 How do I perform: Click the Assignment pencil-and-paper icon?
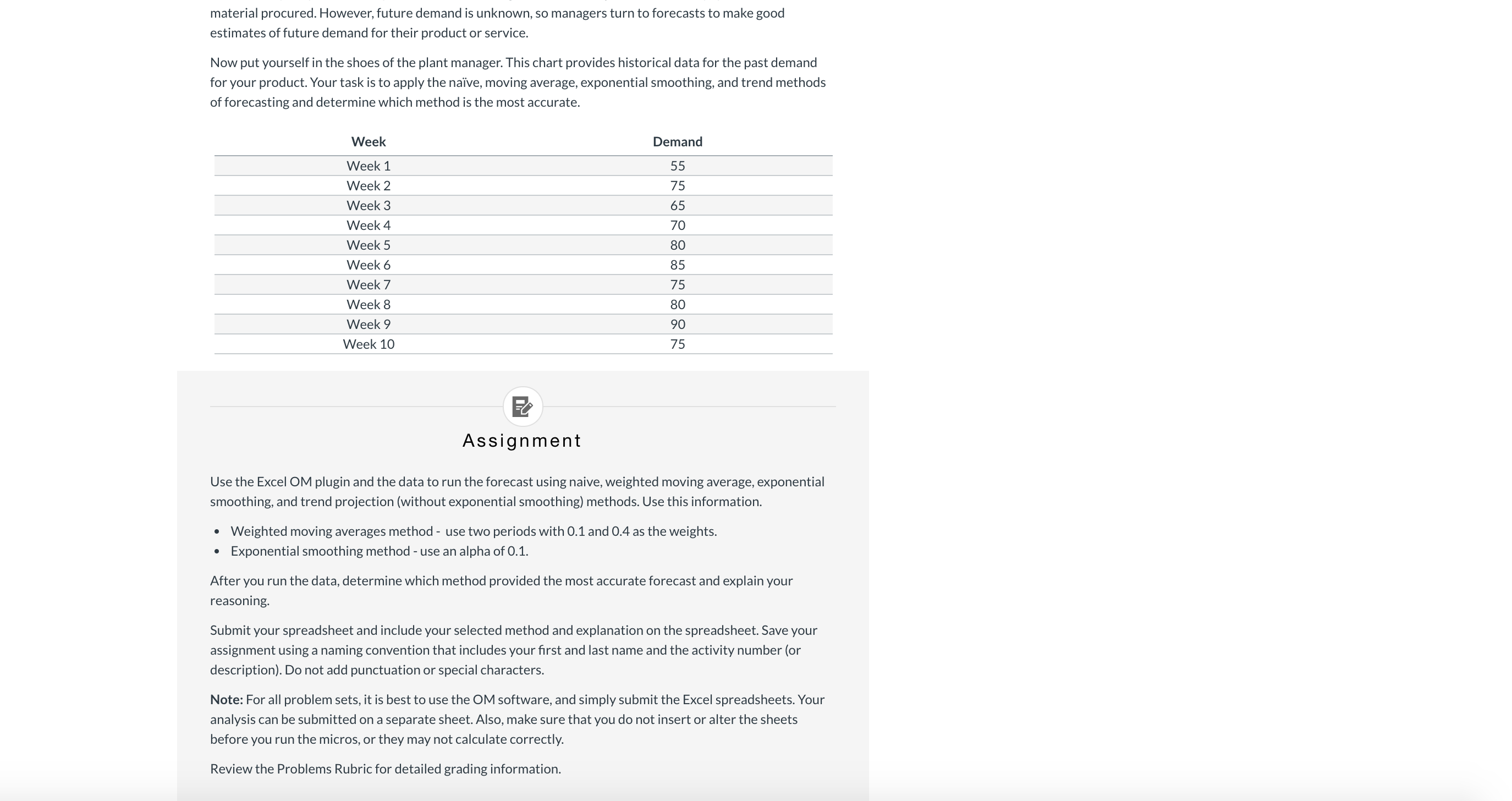523,407
